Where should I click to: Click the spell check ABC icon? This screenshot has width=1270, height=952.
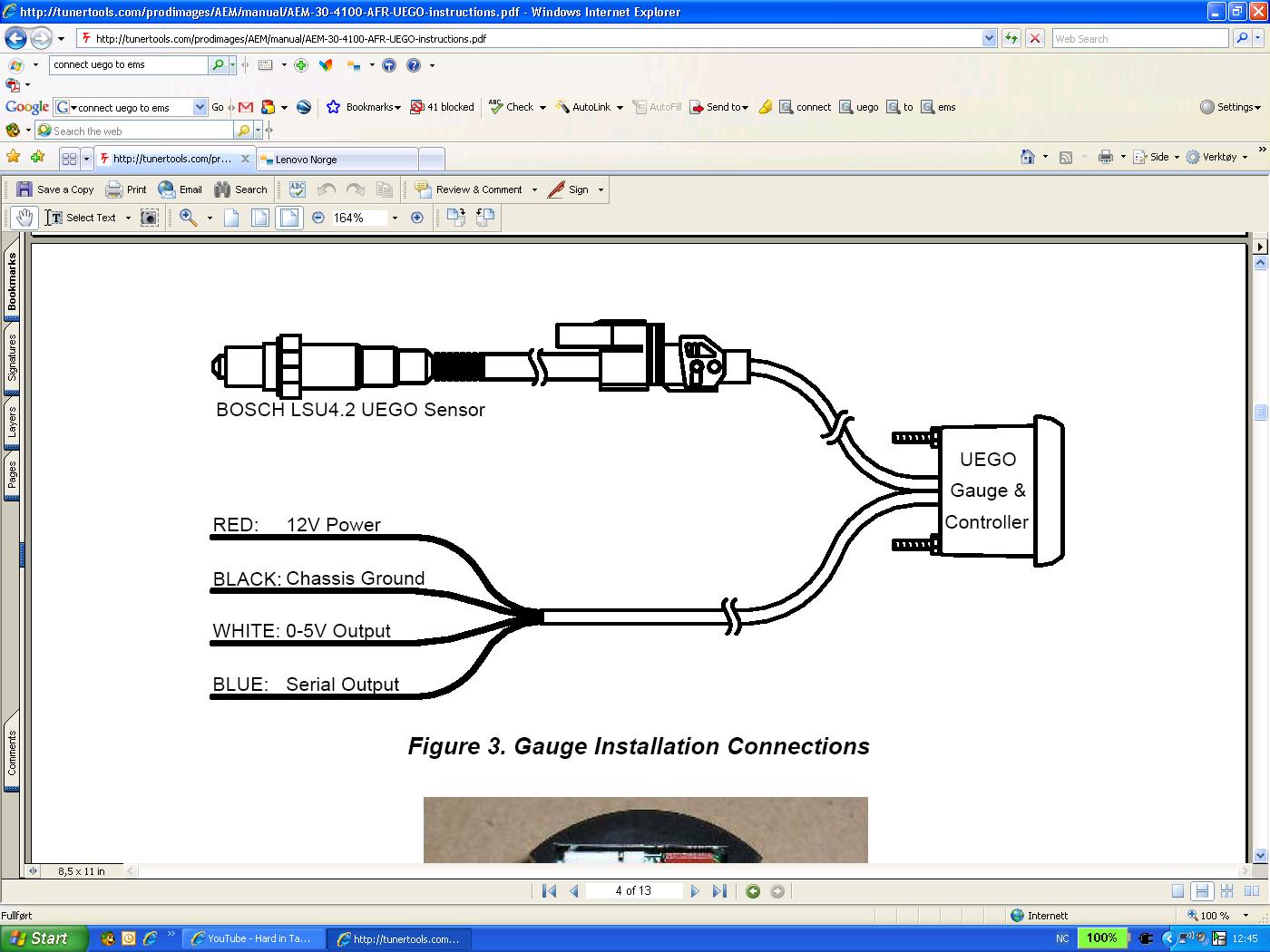[x=297, y=189]
